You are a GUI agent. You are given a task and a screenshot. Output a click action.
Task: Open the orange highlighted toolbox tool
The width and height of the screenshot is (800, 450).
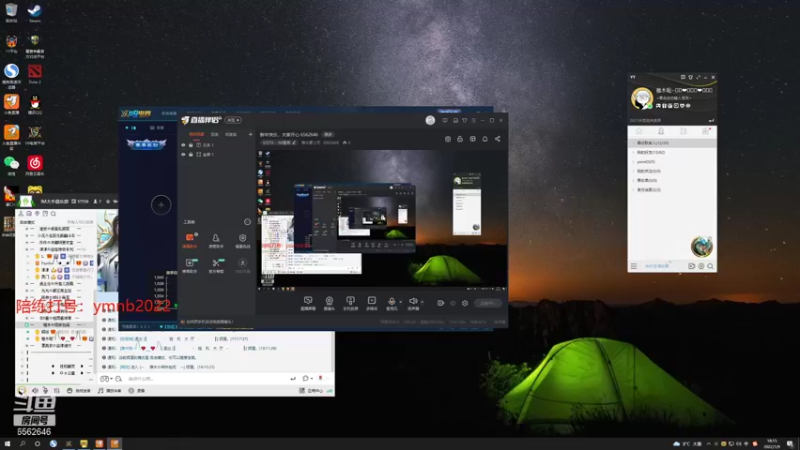pos(190,240)
